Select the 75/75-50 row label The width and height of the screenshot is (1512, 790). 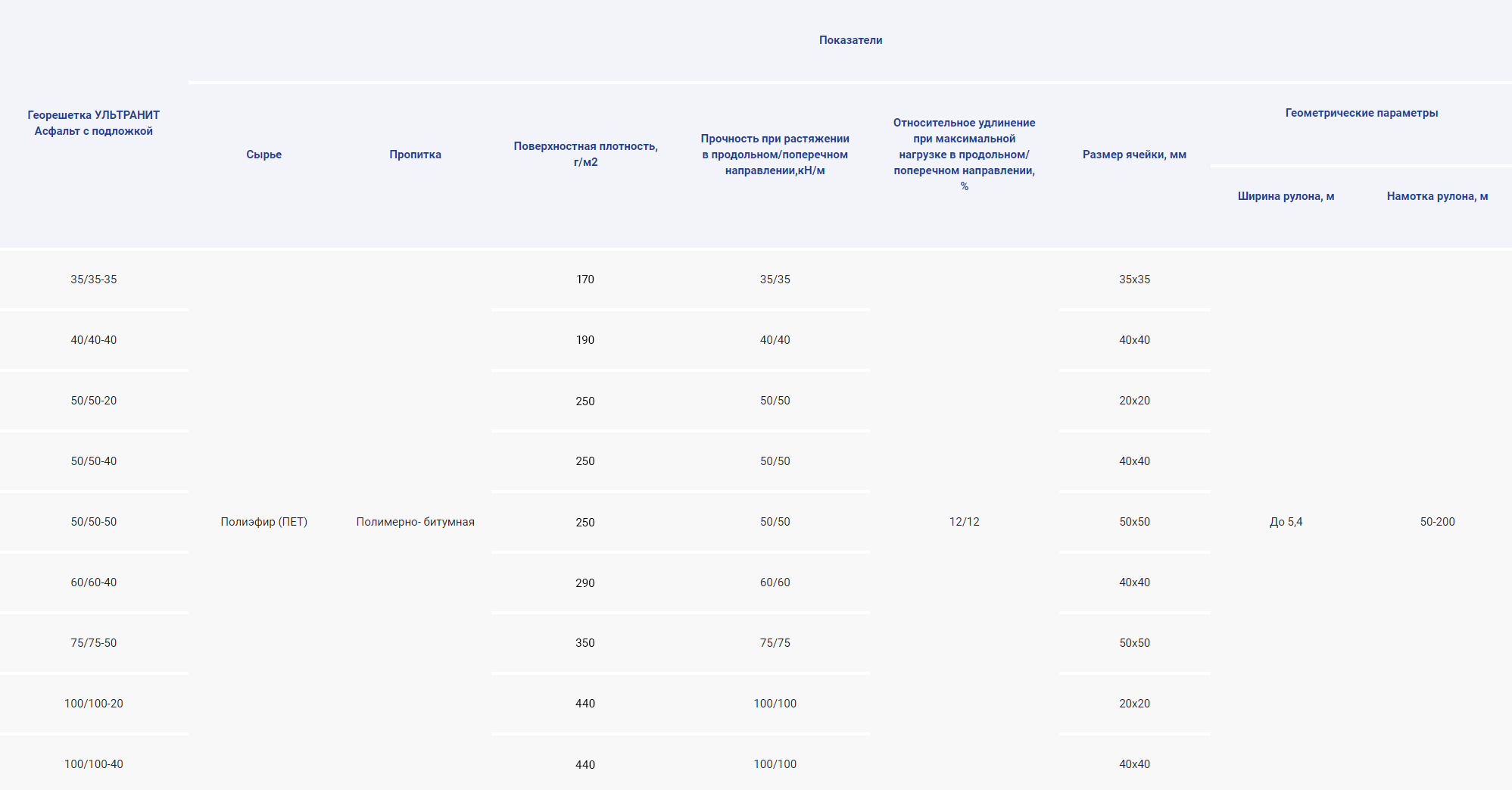pyautogui.click(x=94, y=643)
